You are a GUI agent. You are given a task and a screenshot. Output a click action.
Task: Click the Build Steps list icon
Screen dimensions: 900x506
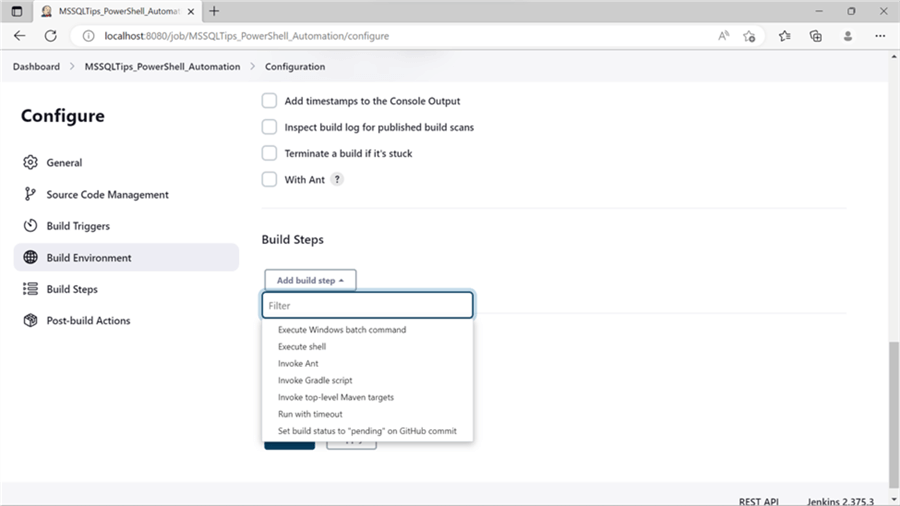pos(30,289)
